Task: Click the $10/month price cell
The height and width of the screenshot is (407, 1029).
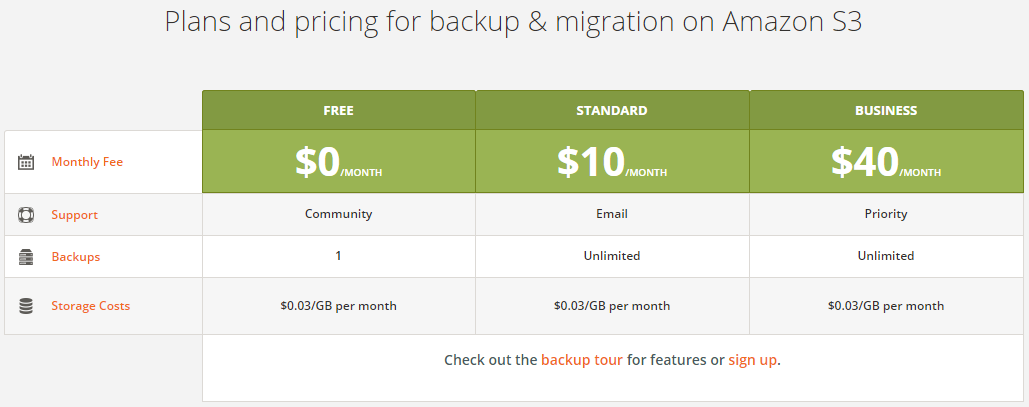Action: click(612, 162)
